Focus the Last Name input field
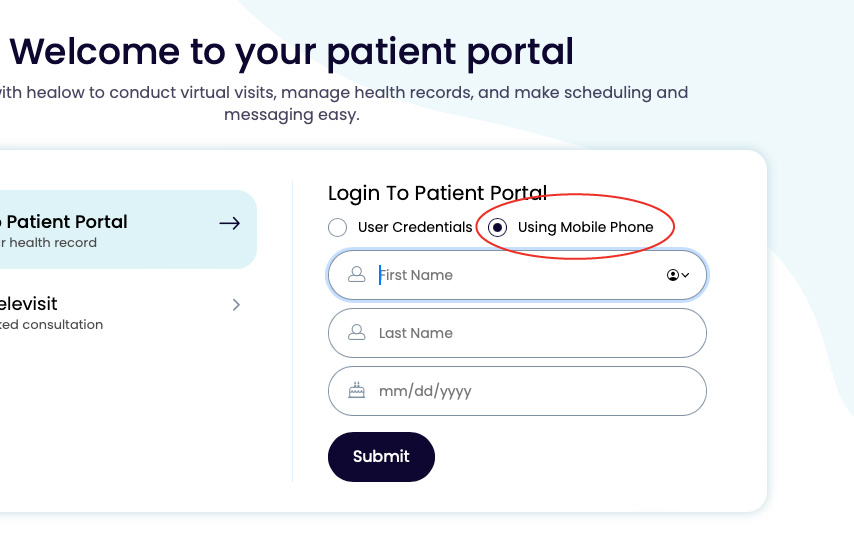 517,333
